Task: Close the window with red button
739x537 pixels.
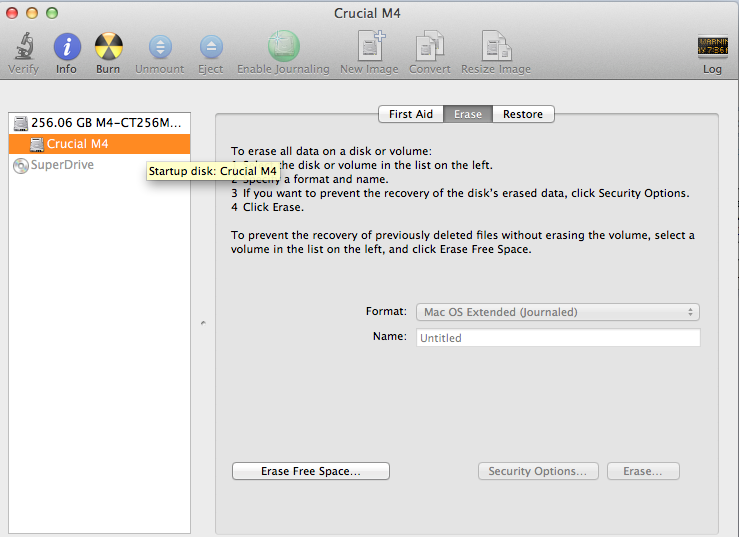Action: pos(12,13)
